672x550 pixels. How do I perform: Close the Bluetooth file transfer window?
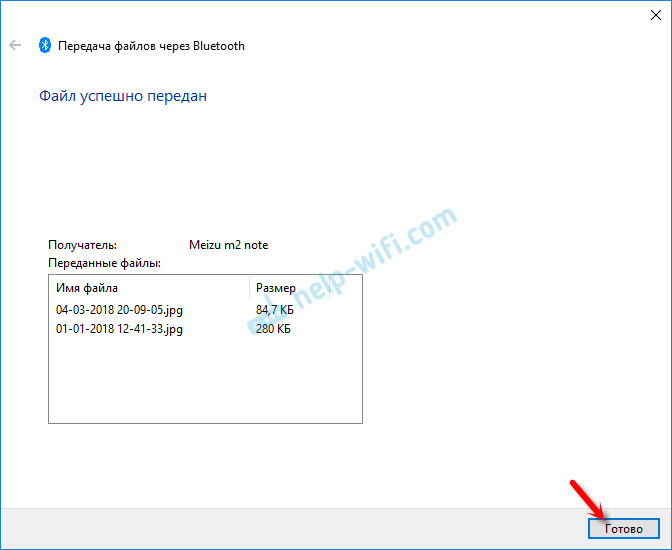point(656,15)
